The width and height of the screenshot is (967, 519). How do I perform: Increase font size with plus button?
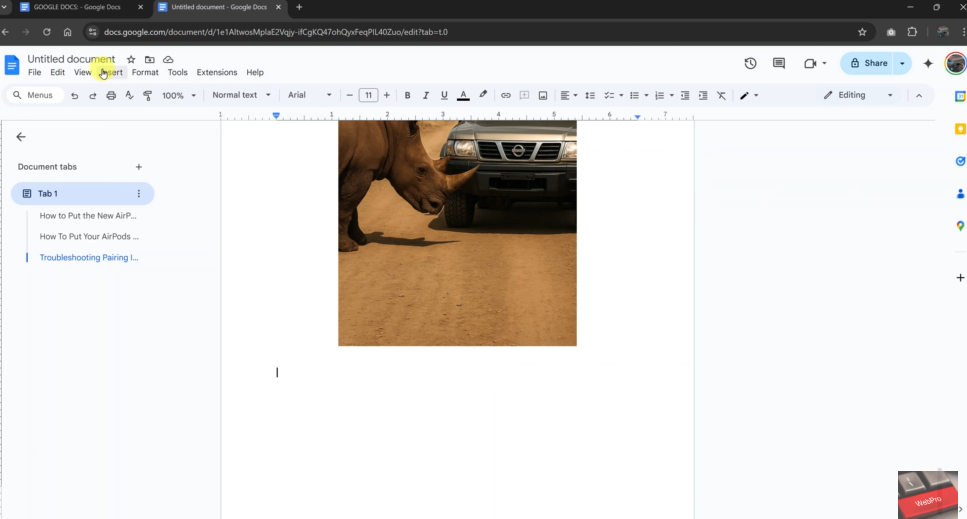click(387, 95)
